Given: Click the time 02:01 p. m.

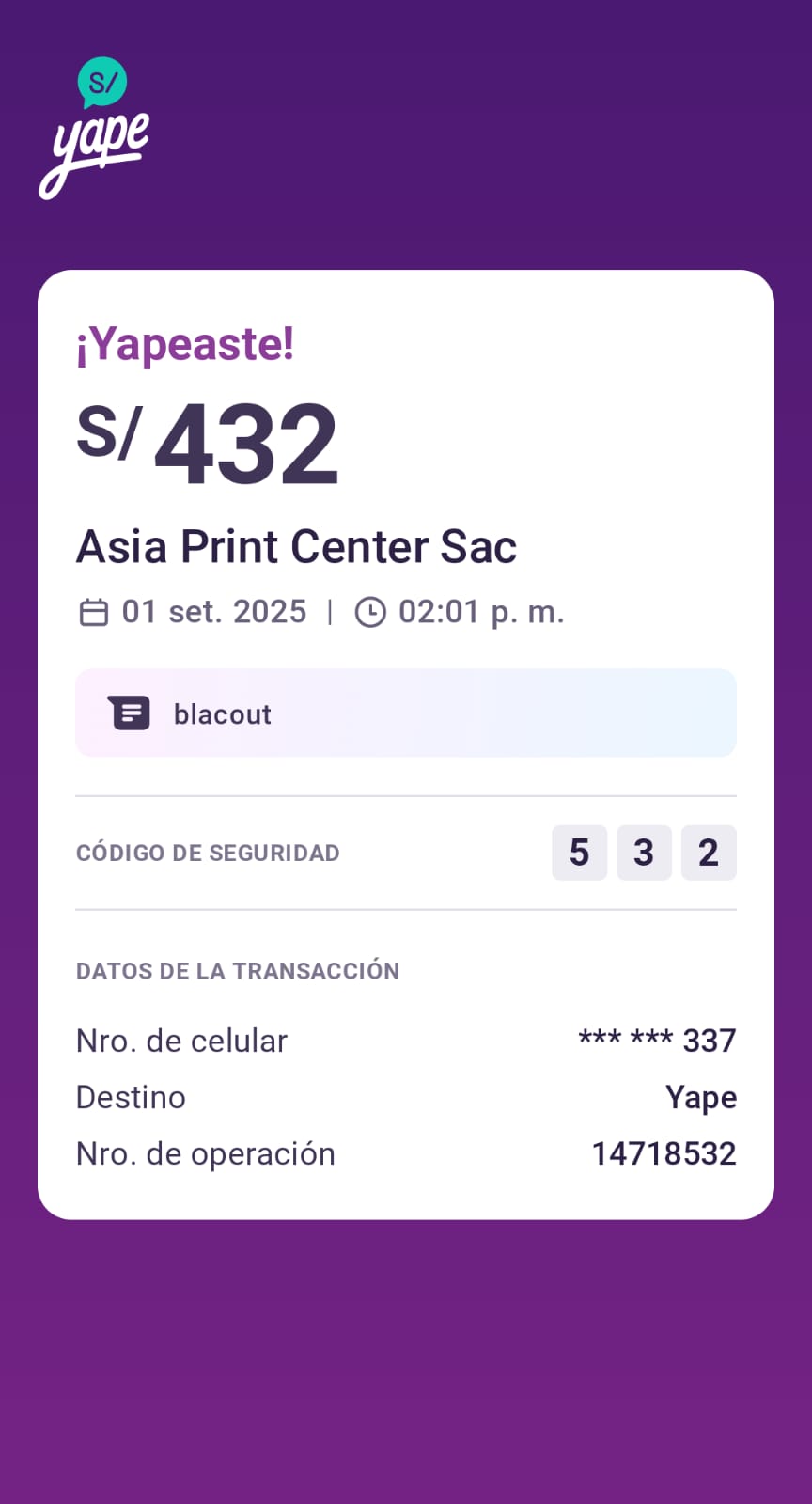Looking at the screenshot, I should pos(481,612).
